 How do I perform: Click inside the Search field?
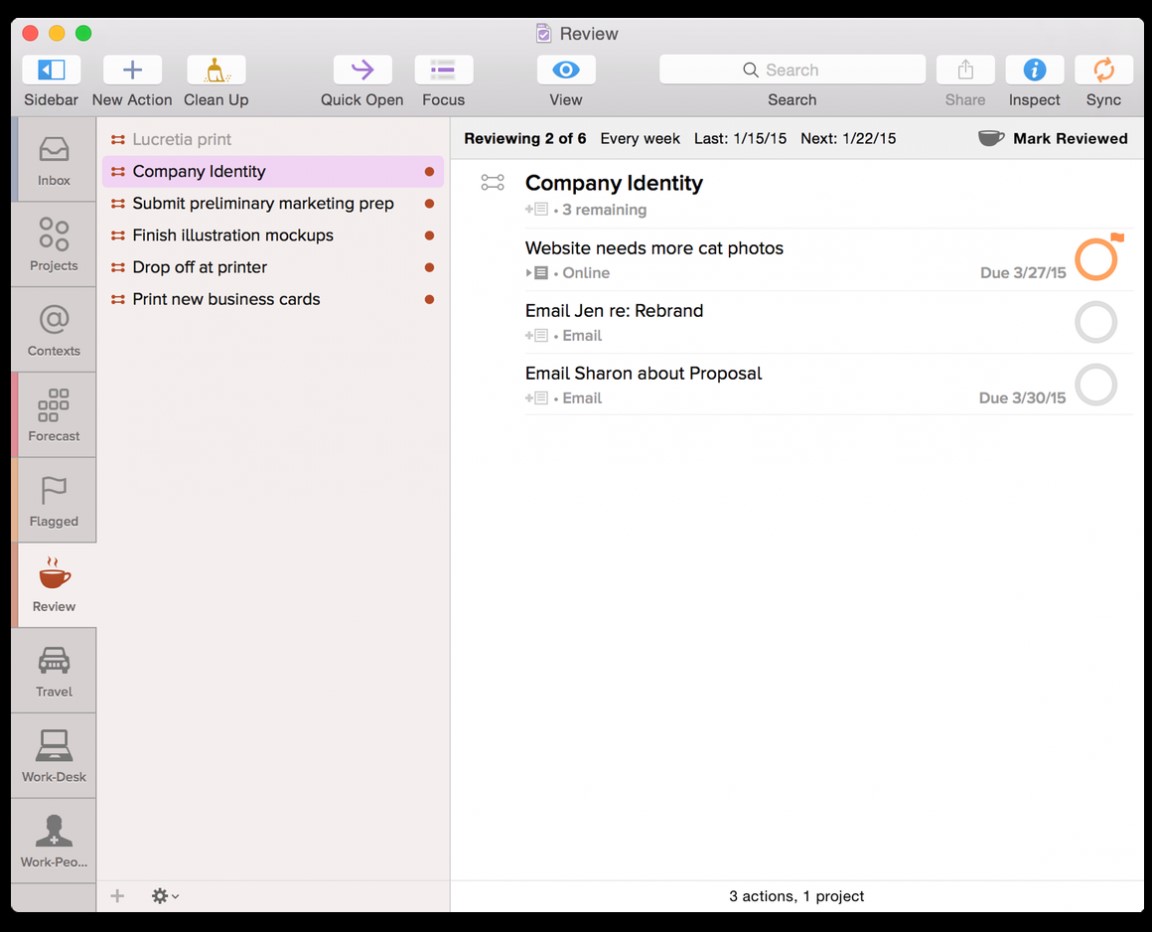(792, 69)
